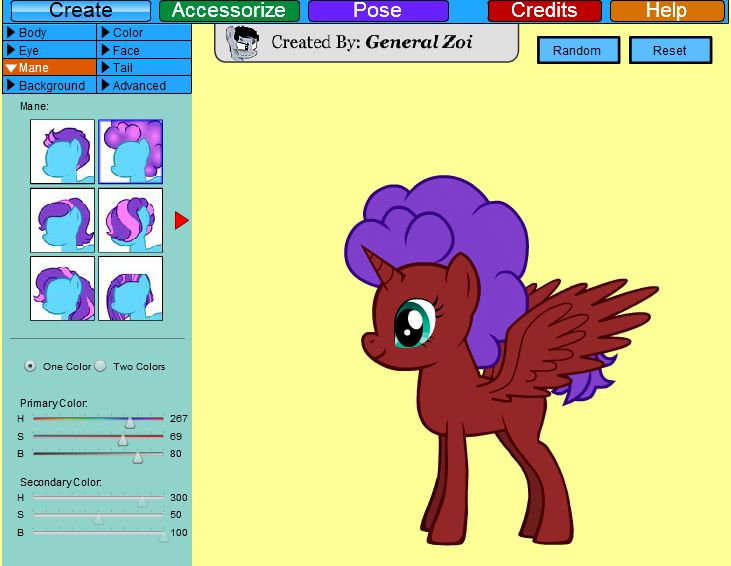Click the Reset button
The width and height of the screenshot is (731, 566).
(670, 50)
